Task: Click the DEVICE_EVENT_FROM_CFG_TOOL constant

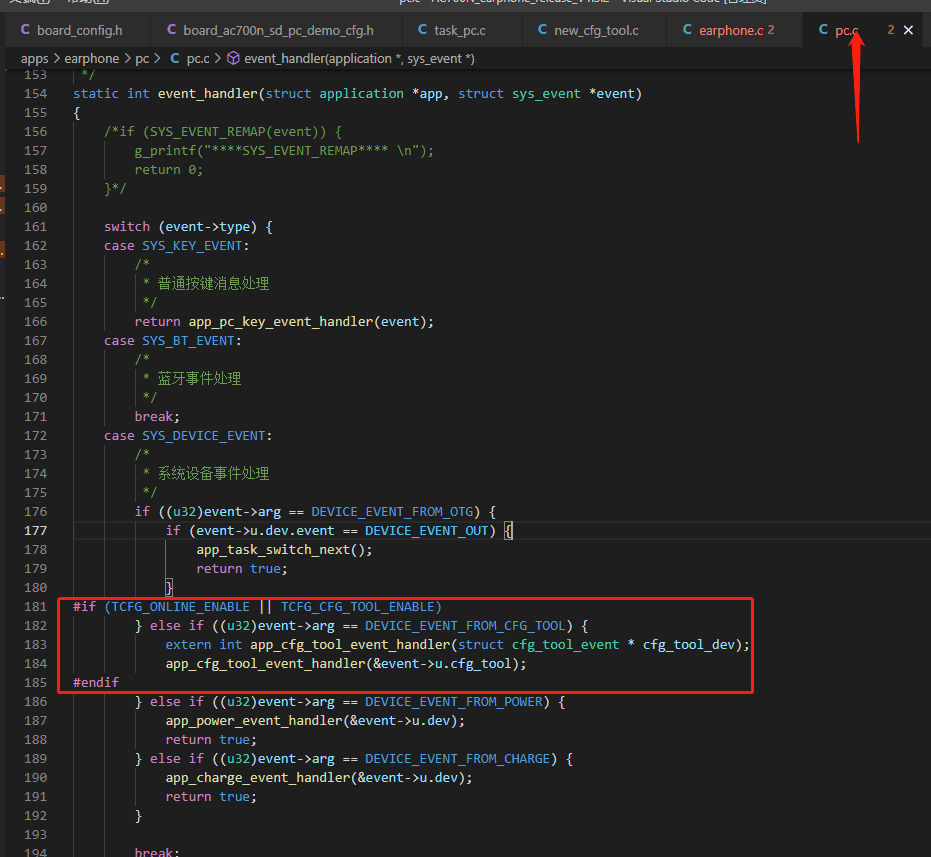Action: pyautogui.click(x=465, y=626)
